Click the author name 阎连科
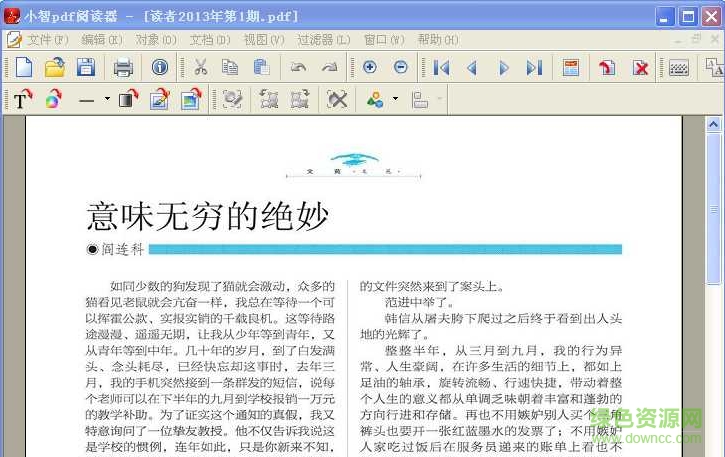This screenshot has width=725, height=457. [123, 249]
